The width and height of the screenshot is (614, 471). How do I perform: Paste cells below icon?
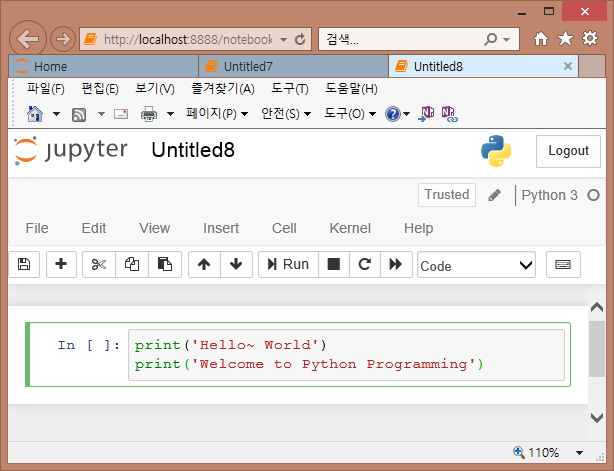[165, 264]
